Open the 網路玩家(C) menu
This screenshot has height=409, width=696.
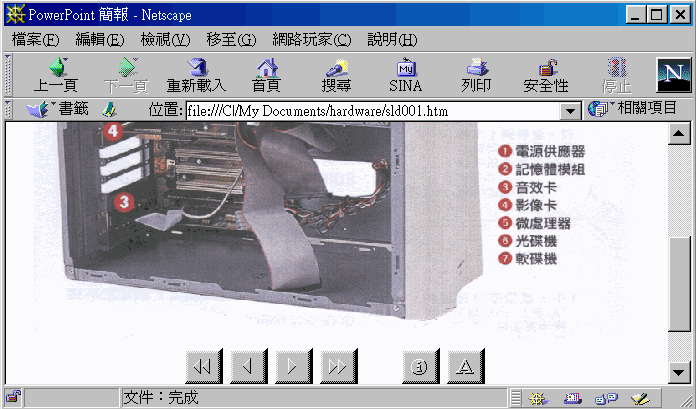pos(313,40)
